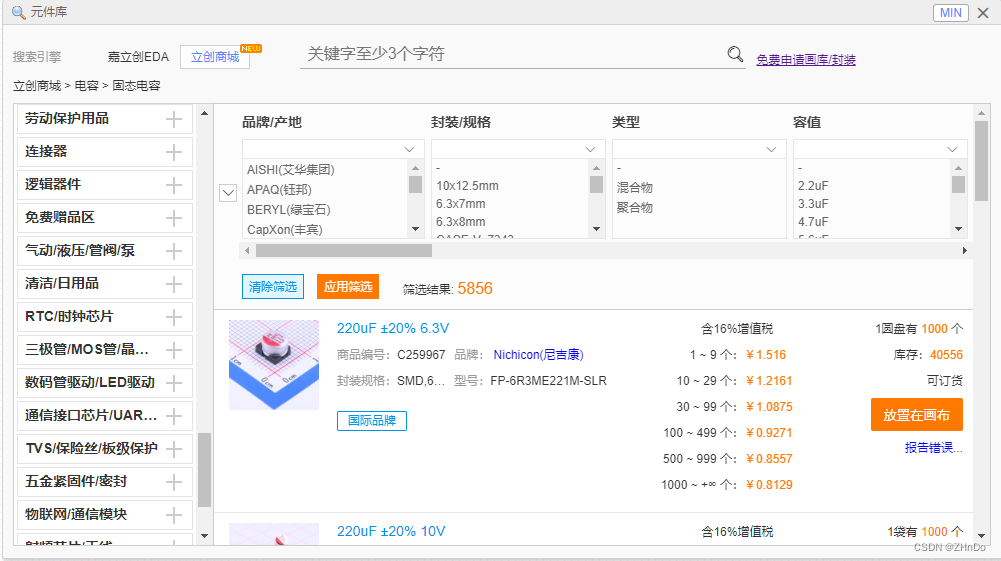Click down arrow of brand list scrollbar

click(416, 229)
